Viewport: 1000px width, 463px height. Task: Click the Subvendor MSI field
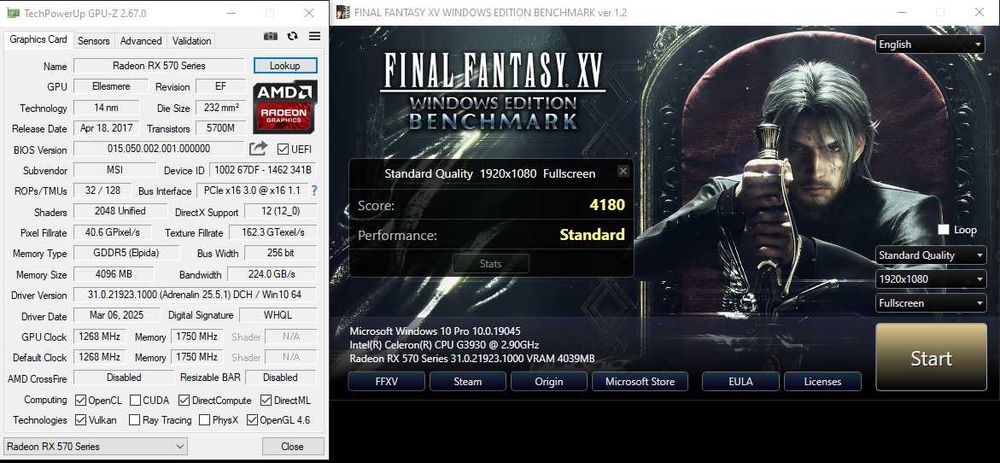[x=115, y=170]
